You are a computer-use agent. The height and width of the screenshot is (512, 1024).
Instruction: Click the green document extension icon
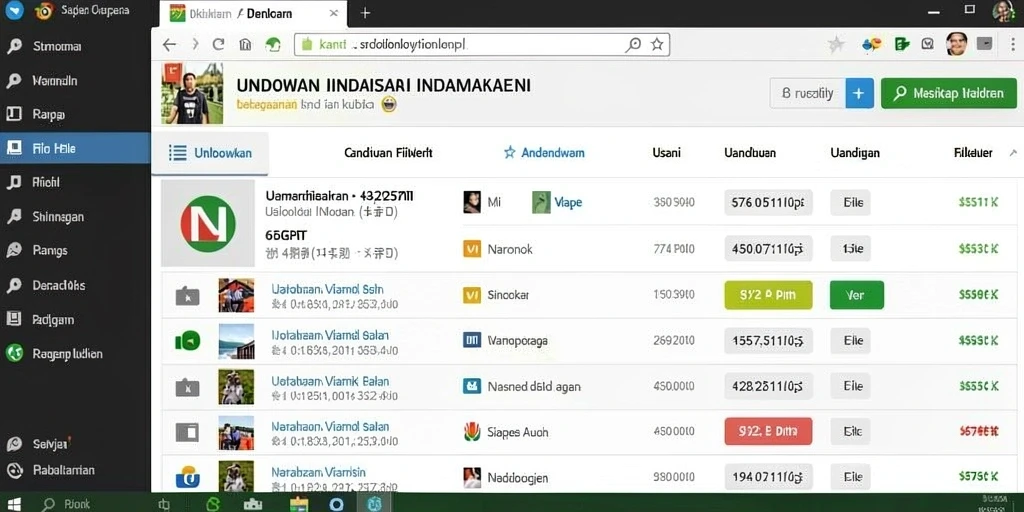pyautogui.click(x=903, y=44)
